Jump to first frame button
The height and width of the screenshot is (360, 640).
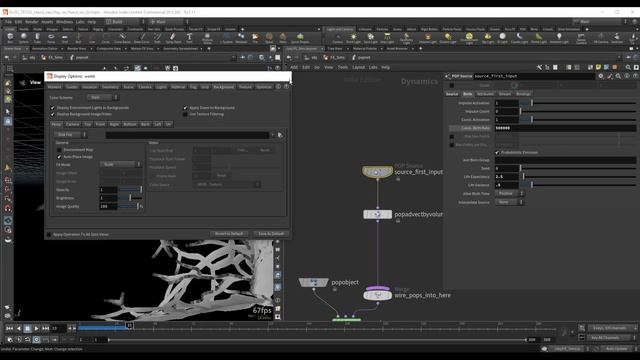[9, 328]
